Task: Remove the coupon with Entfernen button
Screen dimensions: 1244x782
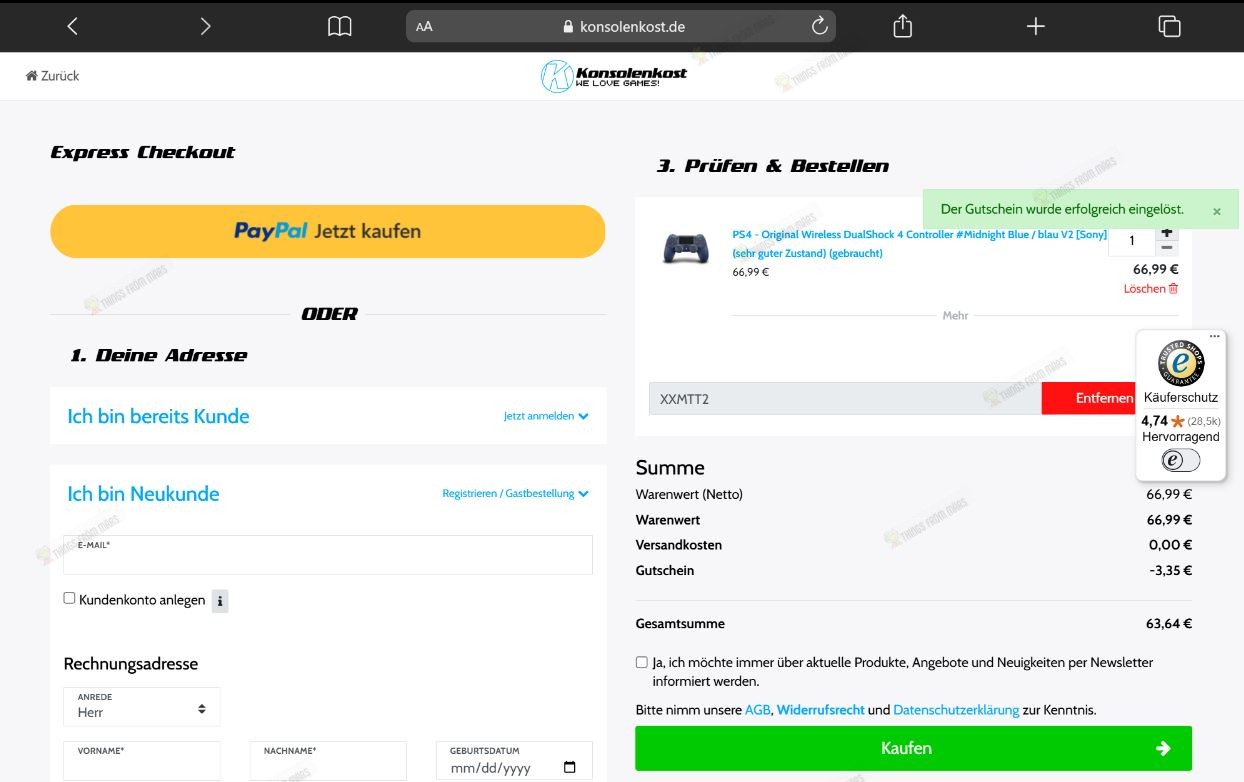Action: click(x=1090, y=398)
